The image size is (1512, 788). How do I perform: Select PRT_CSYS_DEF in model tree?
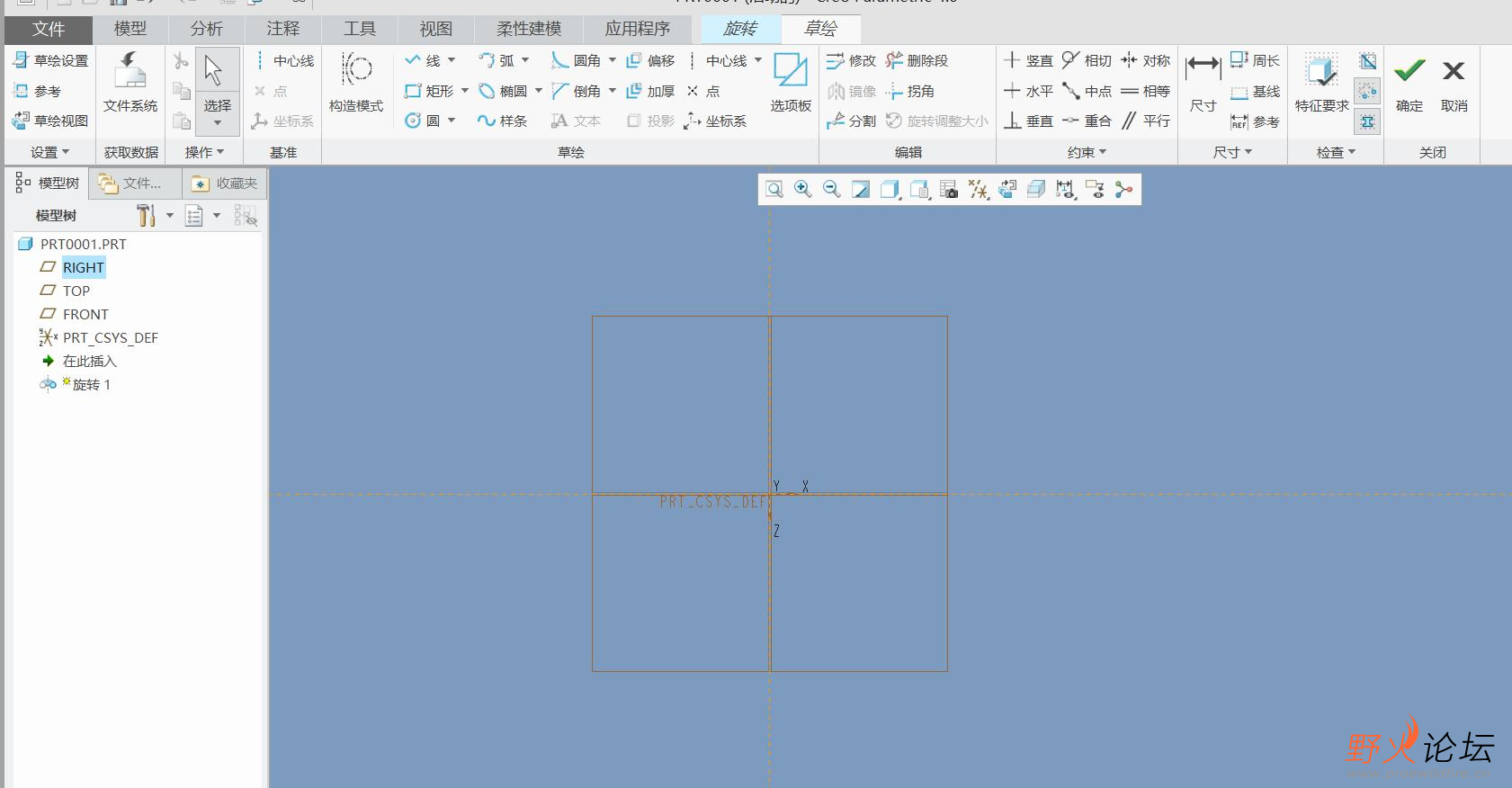(110, 337)
